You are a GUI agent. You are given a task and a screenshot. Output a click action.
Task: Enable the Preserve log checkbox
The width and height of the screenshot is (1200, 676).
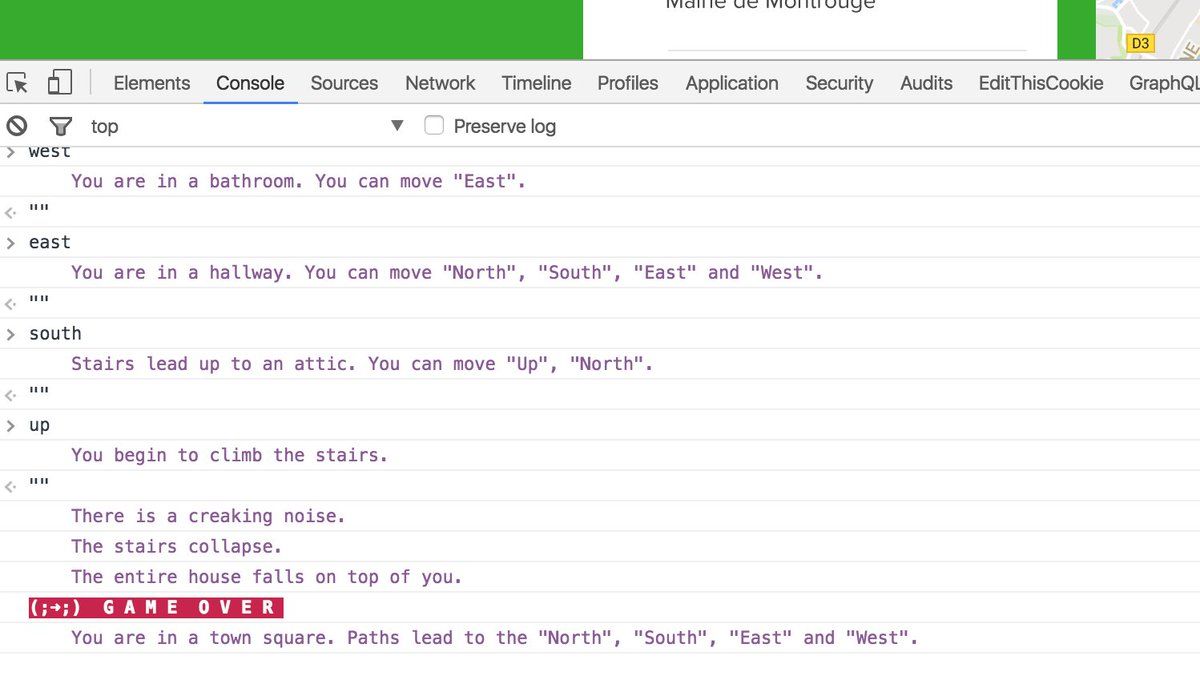(434, 126)
